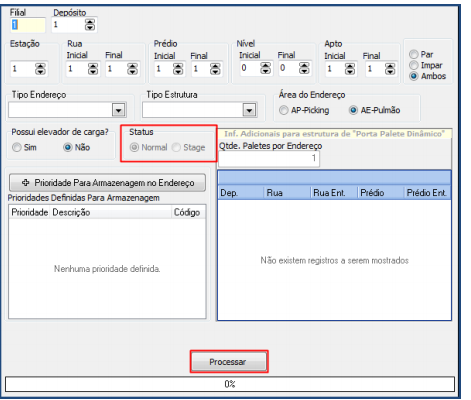The image size is (471, 400).
Task: Click the Rua Inicial spinner
Action: [x=93, y=69]
